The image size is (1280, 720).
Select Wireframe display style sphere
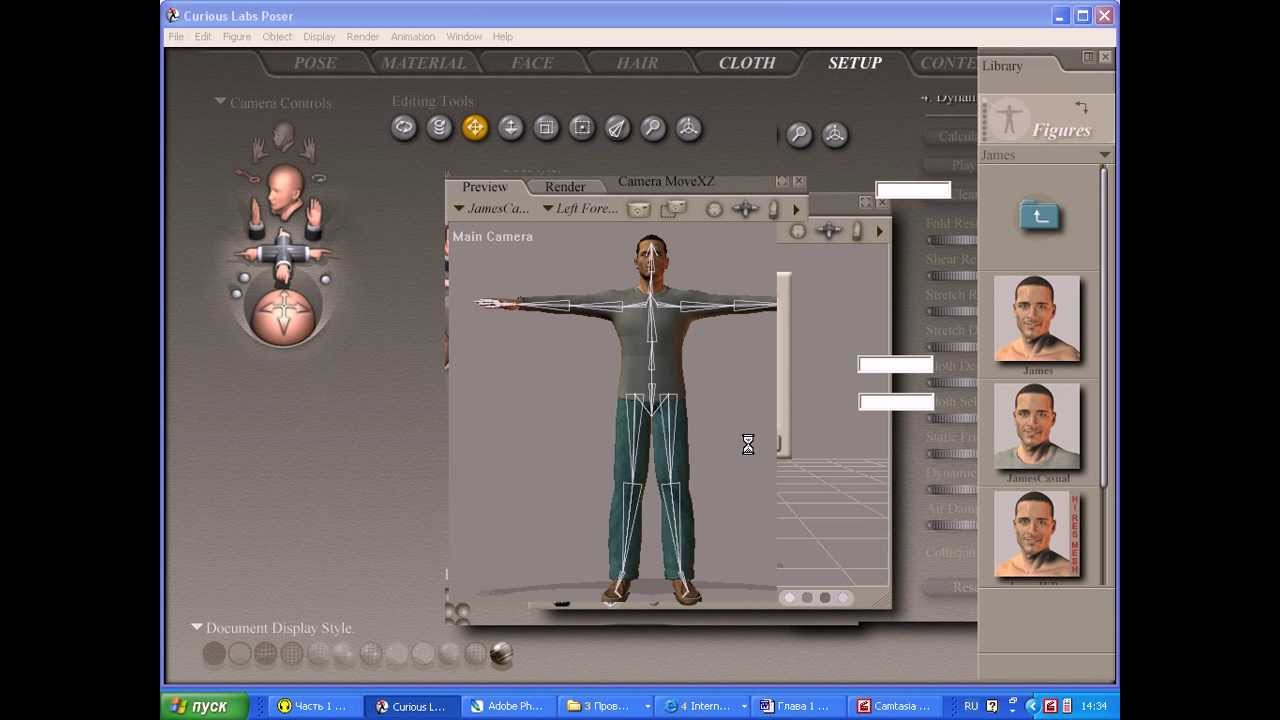(x=266, y=654)
